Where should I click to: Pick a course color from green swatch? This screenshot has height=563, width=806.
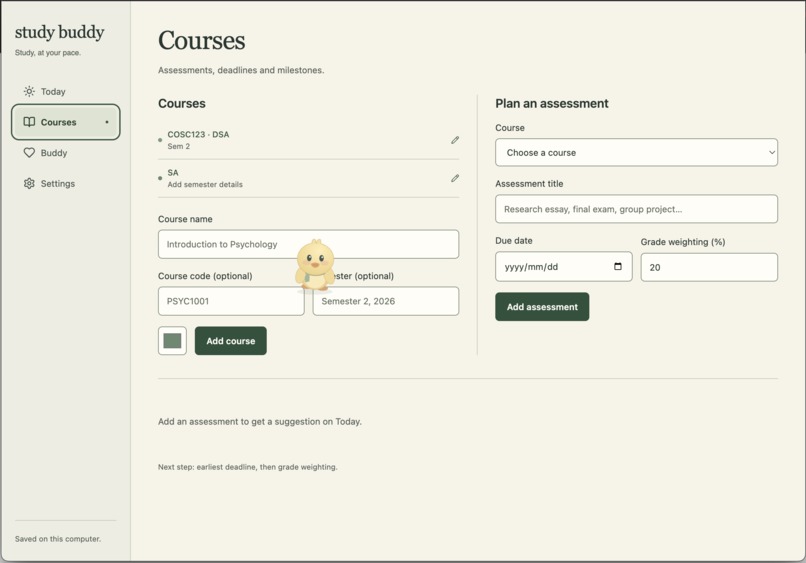[x=172, y=341]
